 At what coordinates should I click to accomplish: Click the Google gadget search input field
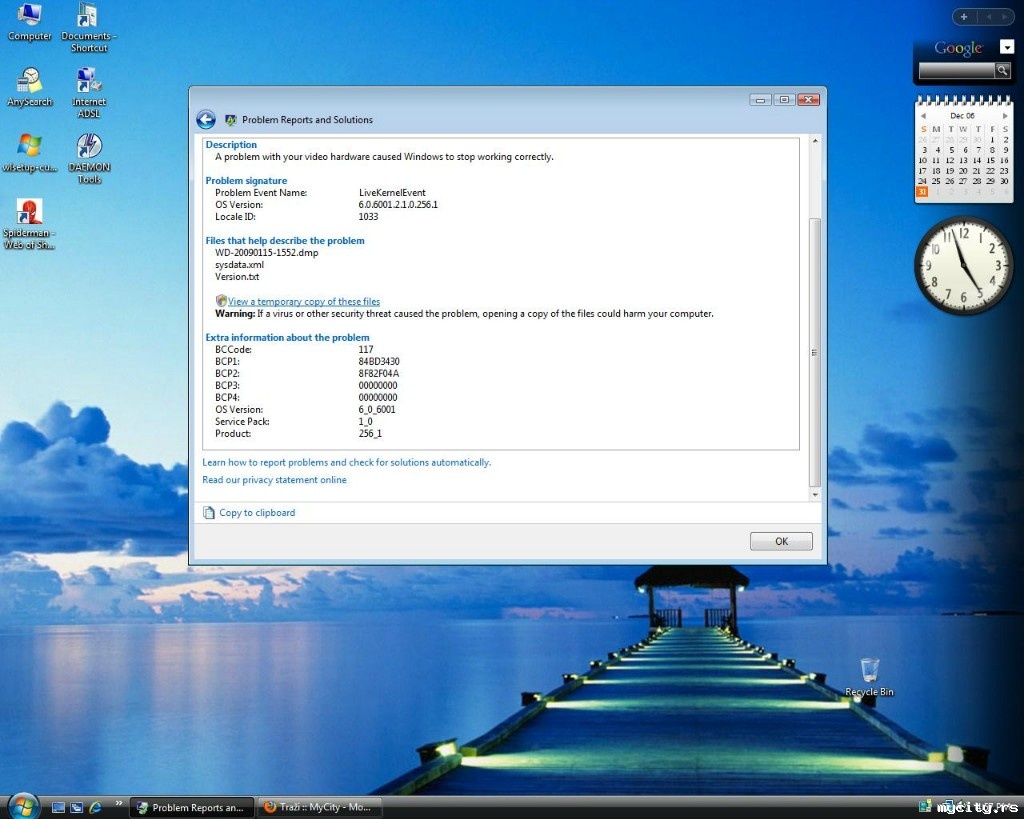[x=955, y=70]
